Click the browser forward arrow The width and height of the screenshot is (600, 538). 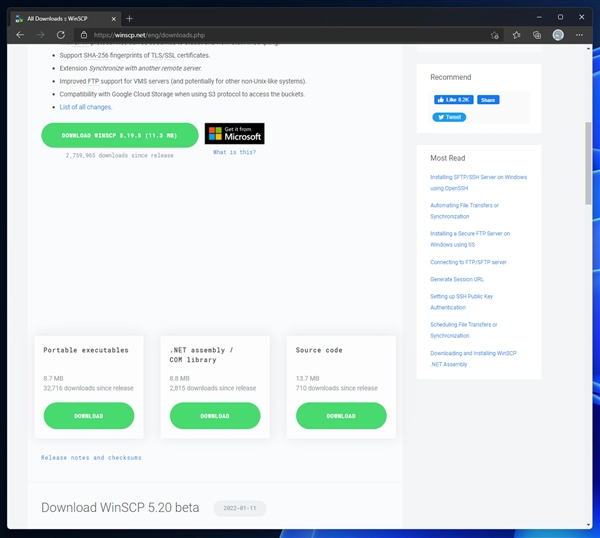(x=40, y=35)
